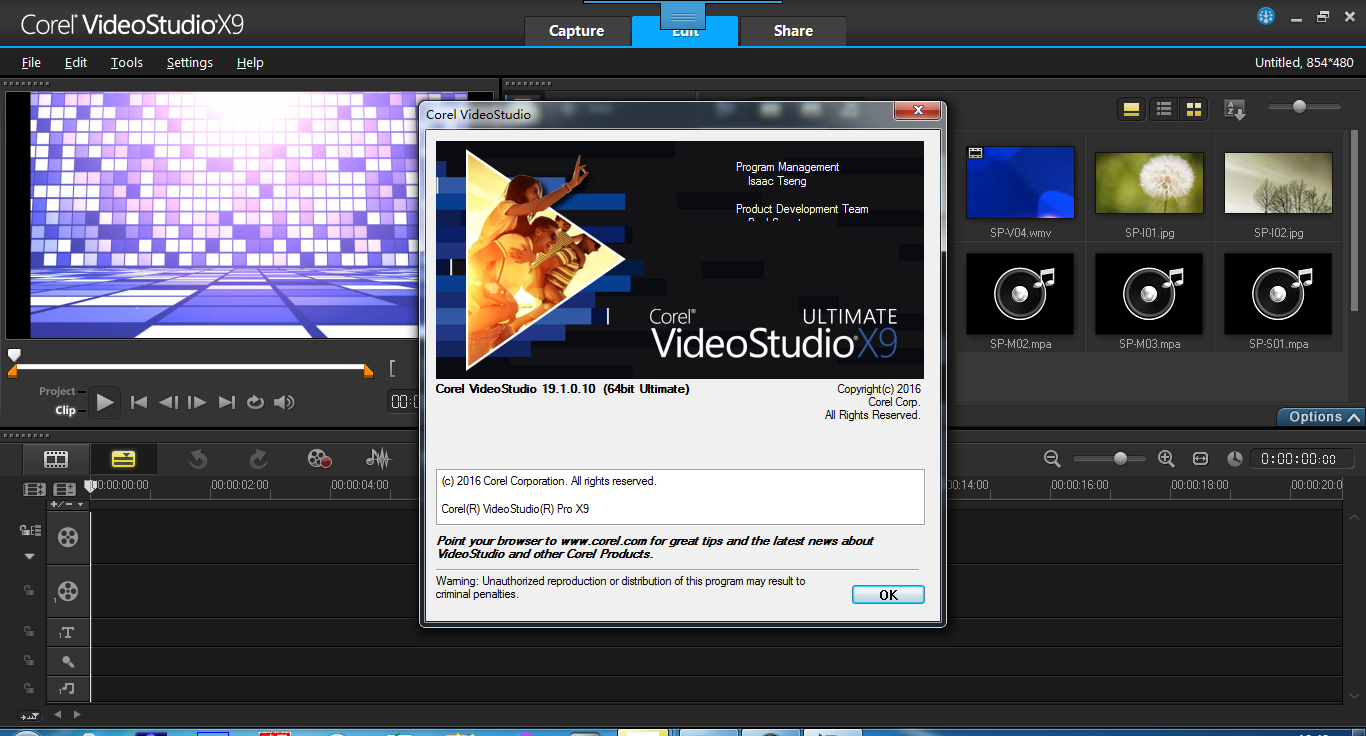Open the Sound Mixer
Viewport: 1366px width, 736px height.
click(378, 459)
